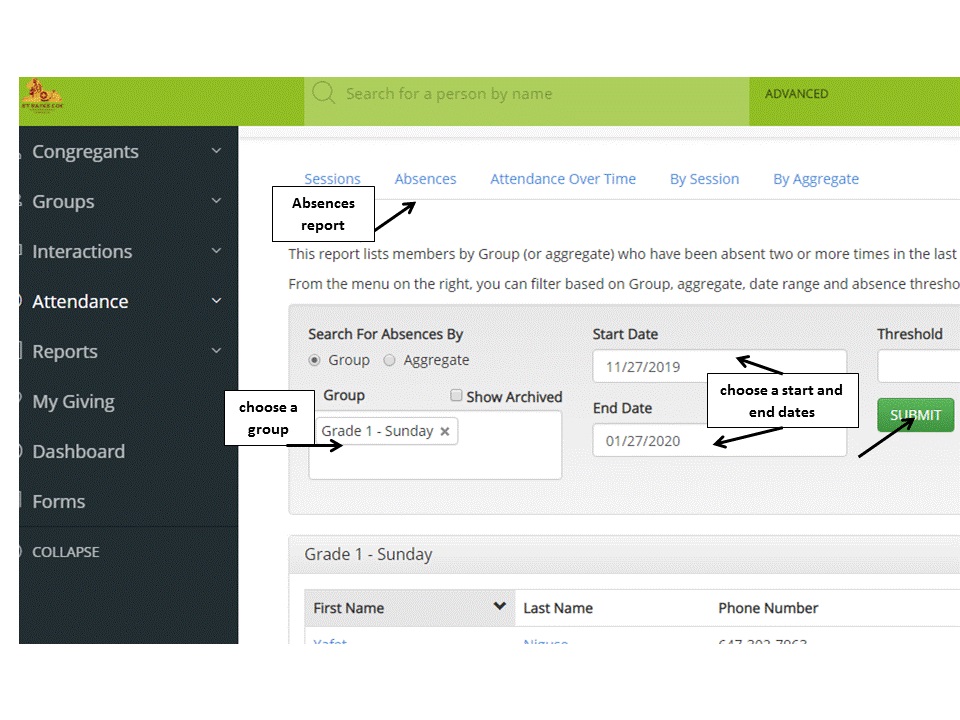Switch to the Absences tab

(426, 179)
